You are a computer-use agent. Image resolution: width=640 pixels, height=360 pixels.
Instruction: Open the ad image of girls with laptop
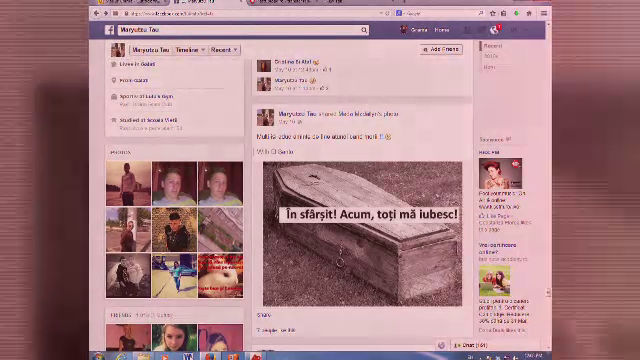pyautogui.click(x=494, y=280)
